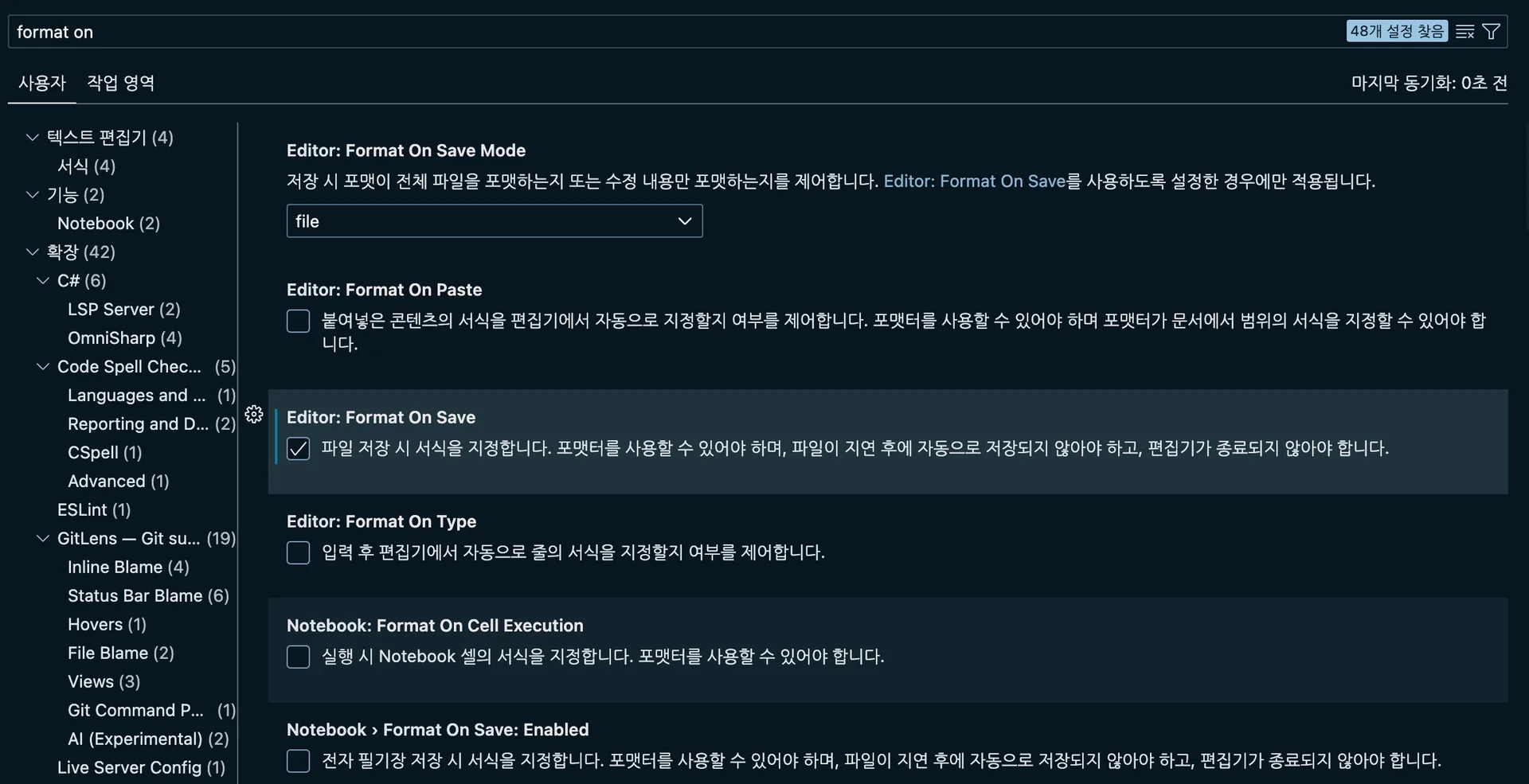This screenshot has width=1529, height=784.
Task: Collapse the GitLens settings group
Action: [x=43, y=539]
